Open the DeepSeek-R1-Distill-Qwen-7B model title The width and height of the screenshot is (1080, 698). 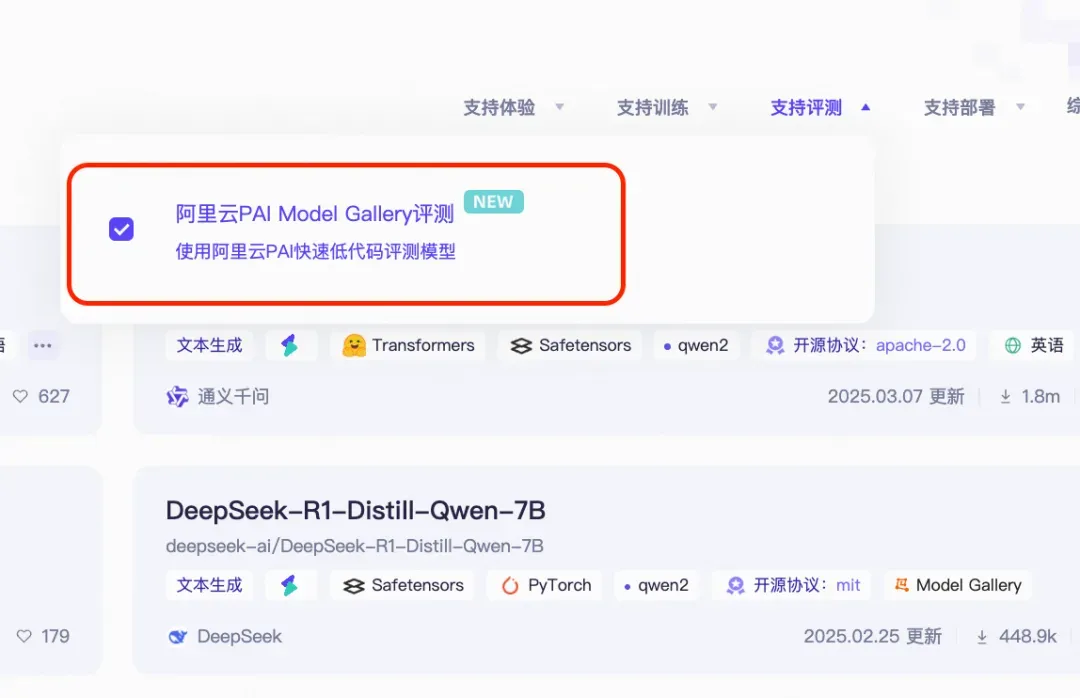click(355, 511)
